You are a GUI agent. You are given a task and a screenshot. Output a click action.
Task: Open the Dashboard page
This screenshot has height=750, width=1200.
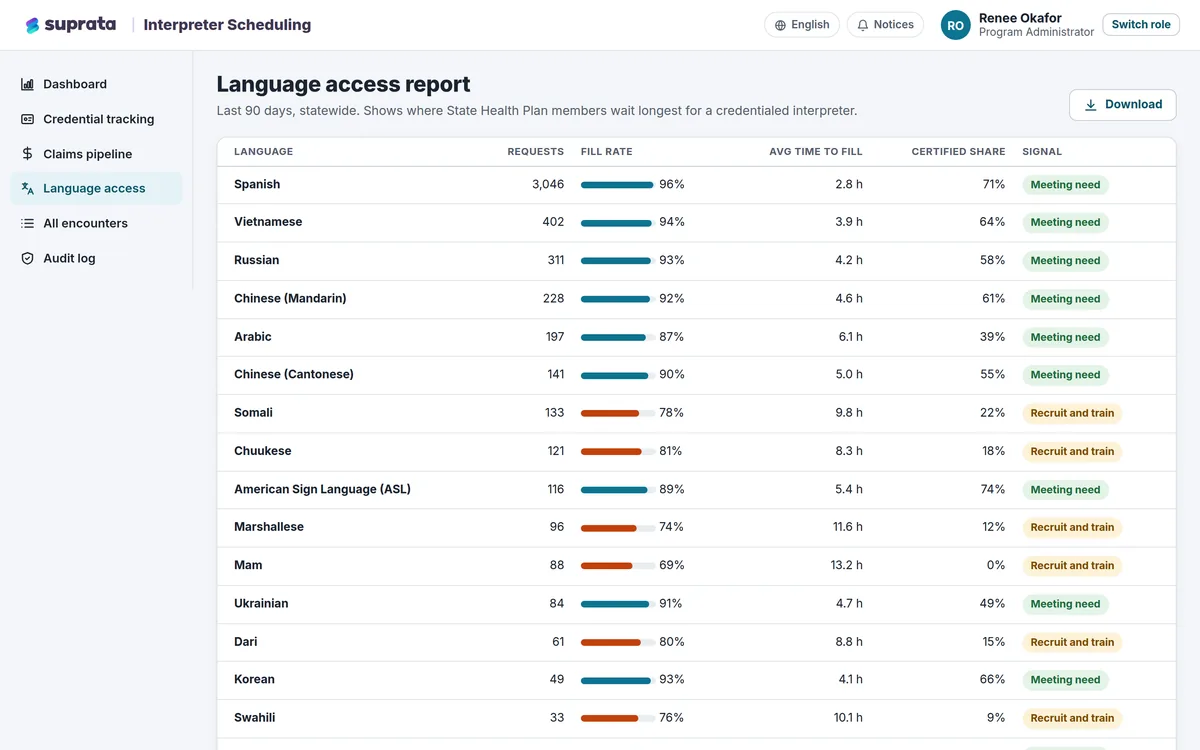click(97, 84)
